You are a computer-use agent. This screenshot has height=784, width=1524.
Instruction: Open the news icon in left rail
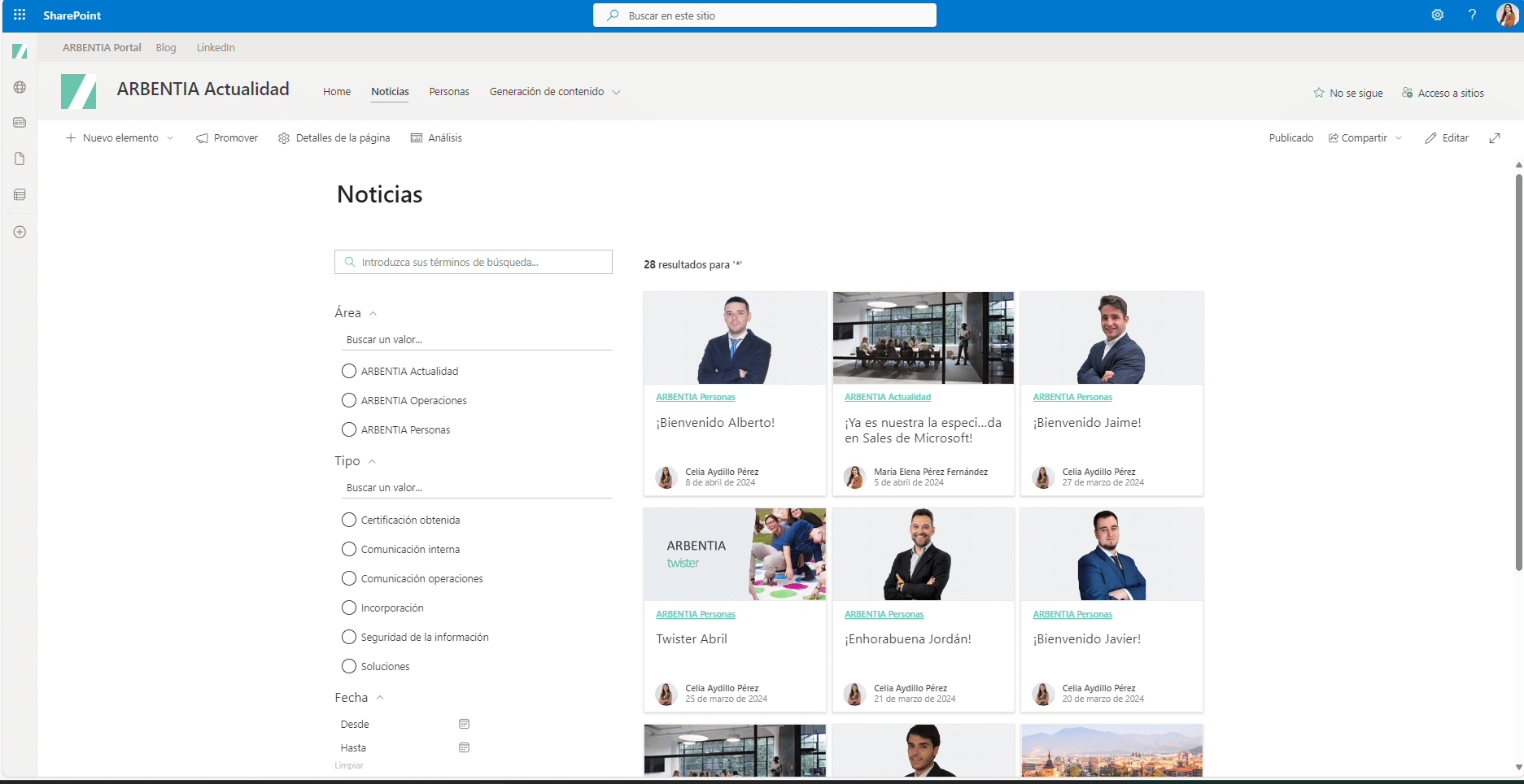click(x=20, y=123)
